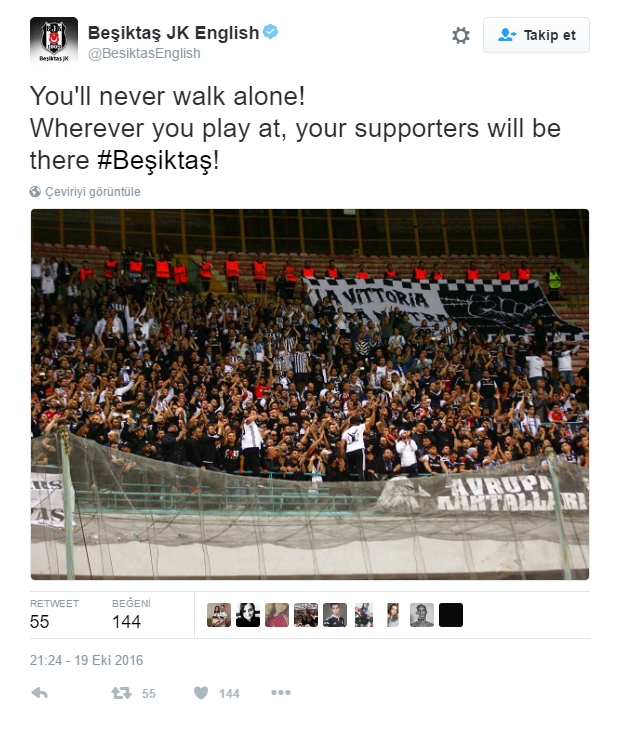Toggle the heart like icon
The image size is (618, 729).
[200, 693]
